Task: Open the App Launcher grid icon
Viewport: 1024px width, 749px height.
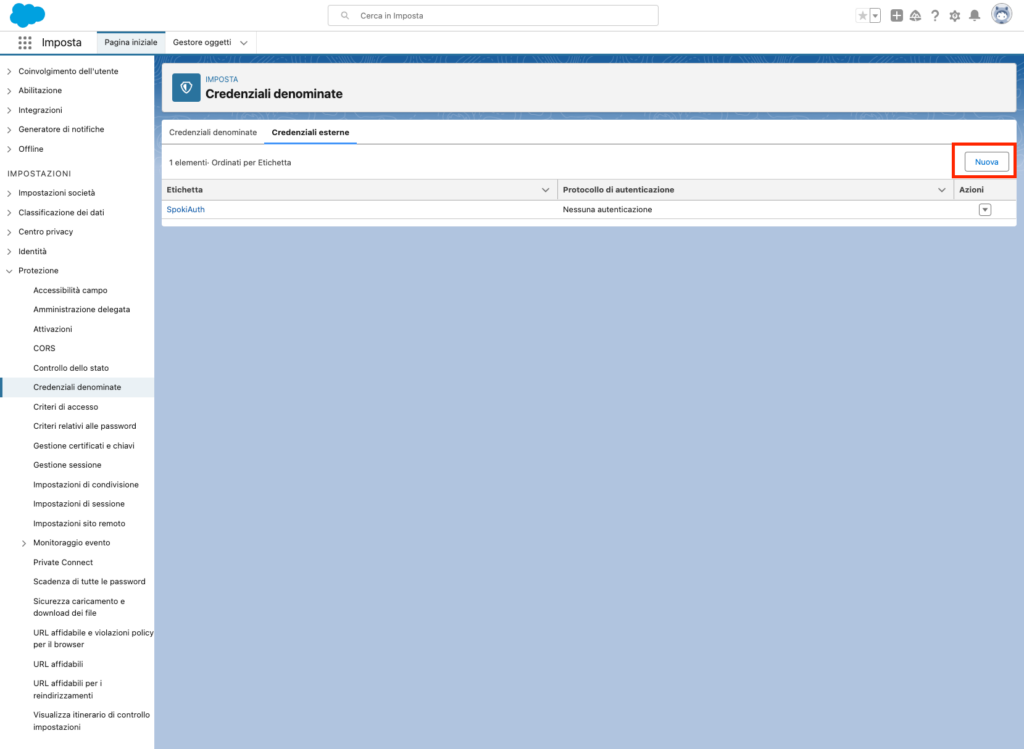Action: [x=25, y=43]
